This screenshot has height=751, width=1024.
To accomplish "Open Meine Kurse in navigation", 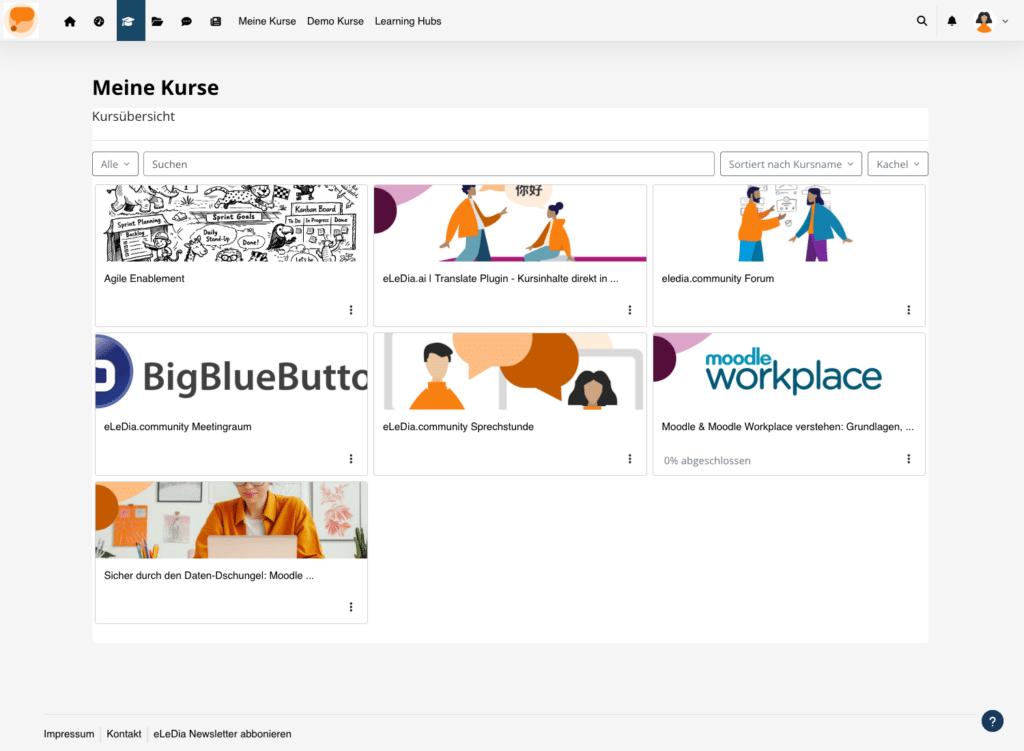I will (x=267, y=21).
